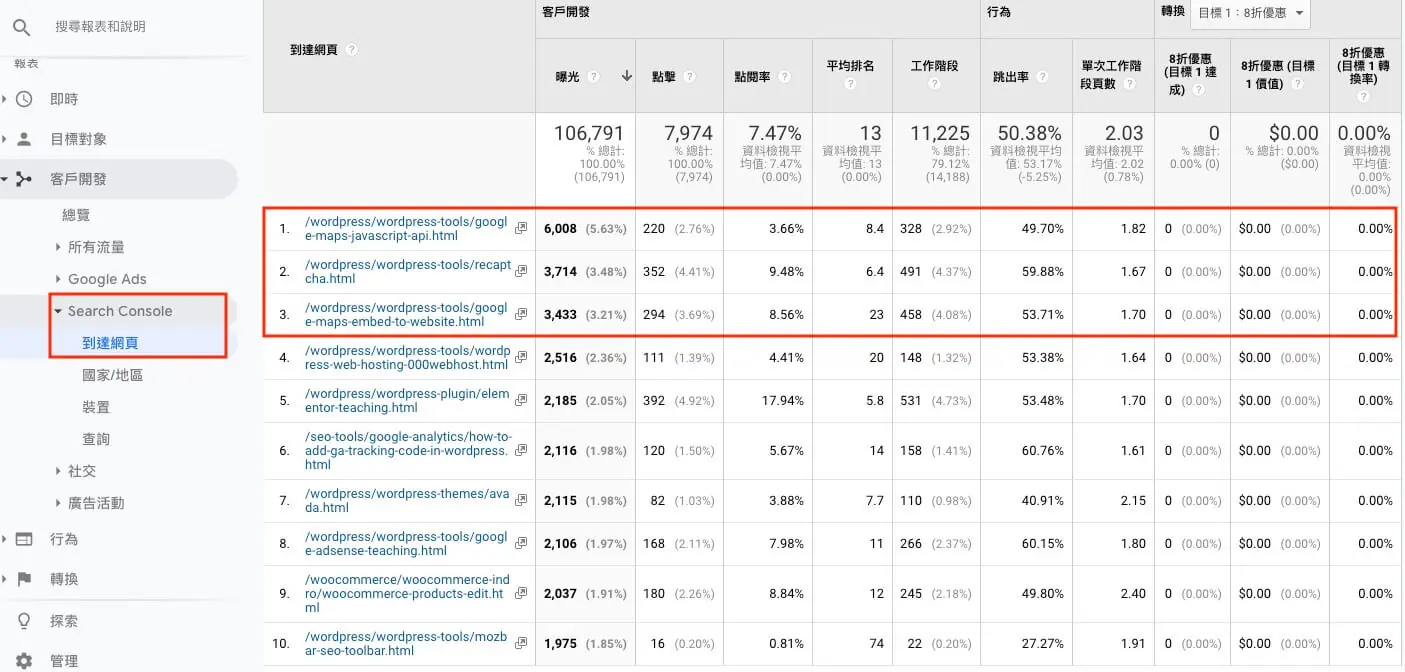Screen dimensions: 1405x672
Task: Click help icon beside 跳出率 column header
Action: click(1043, 76)
